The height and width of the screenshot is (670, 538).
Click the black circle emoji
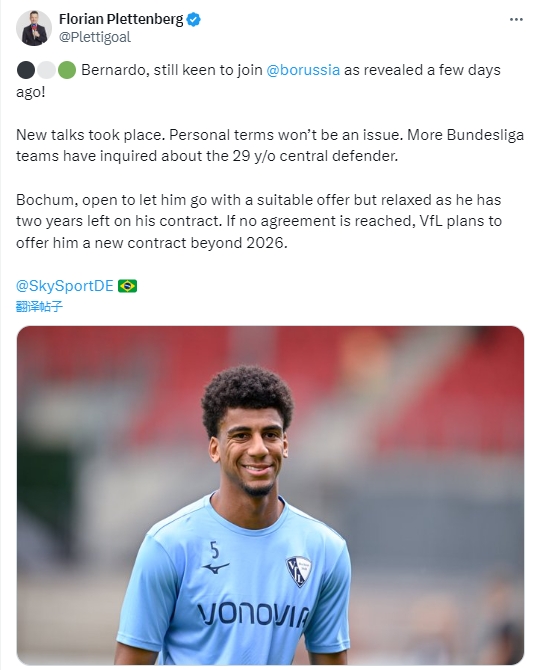coord(26,70)
